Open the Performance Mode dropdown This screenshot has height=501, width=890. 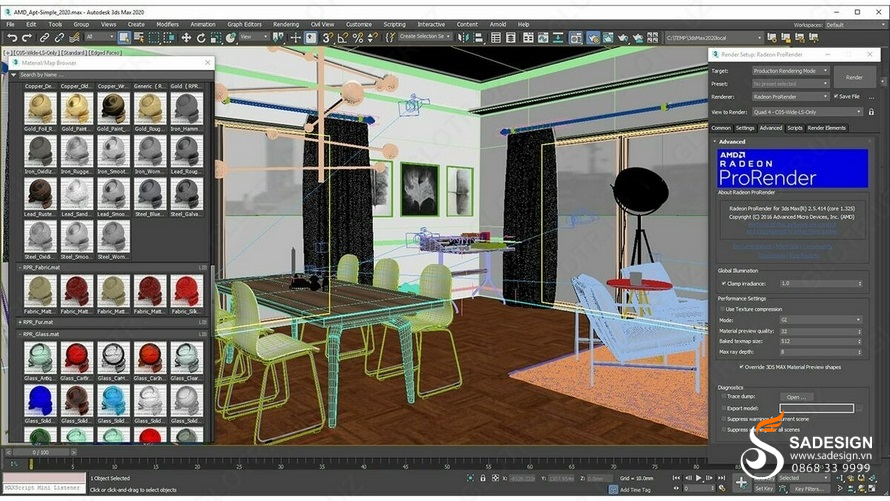(x=821, y=320)
